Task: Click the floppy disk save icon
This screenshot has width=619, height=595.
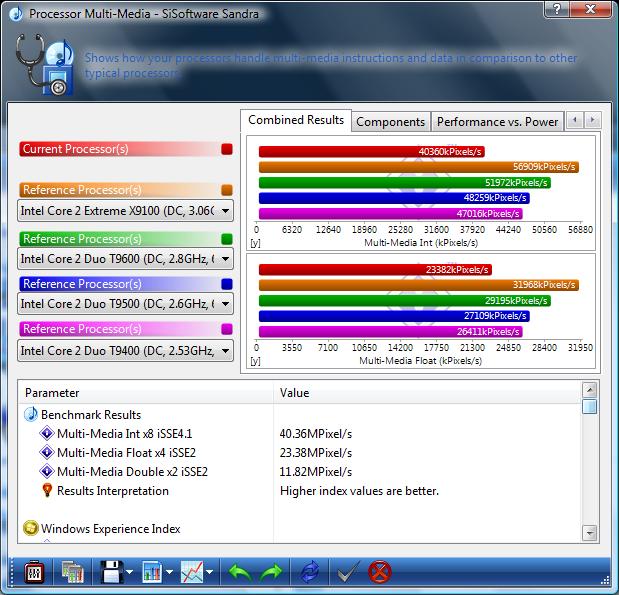Action: pyautogui.click(x=111, y=572)
